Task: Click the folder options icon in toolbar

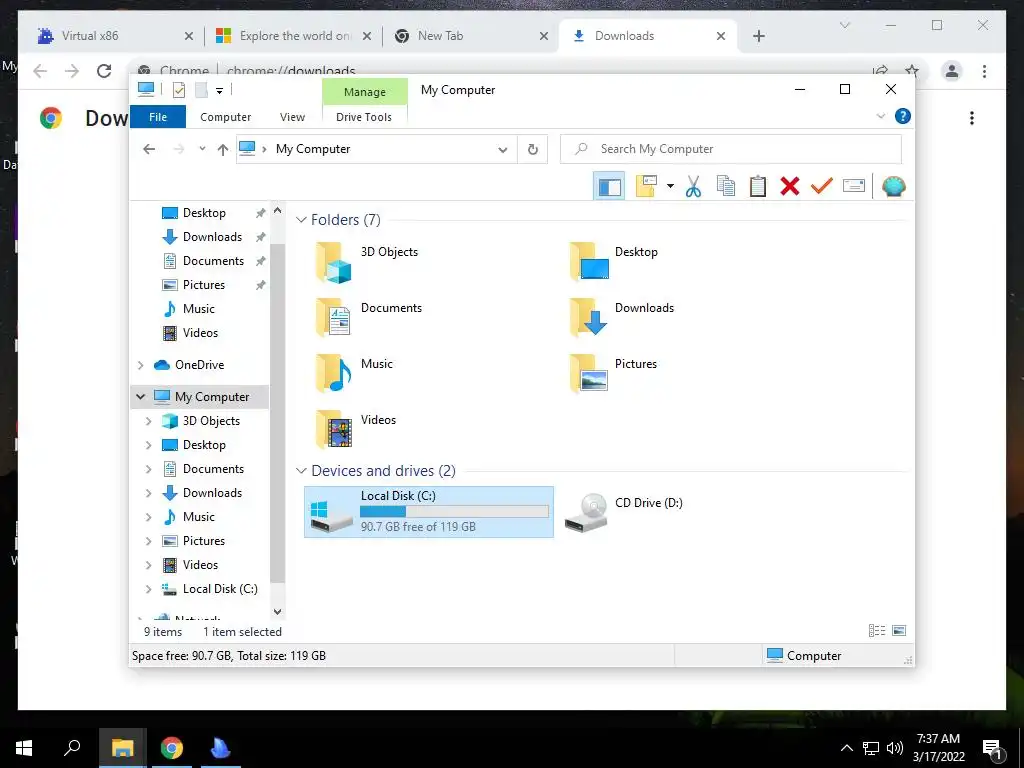Action: (x=646, y=187)
